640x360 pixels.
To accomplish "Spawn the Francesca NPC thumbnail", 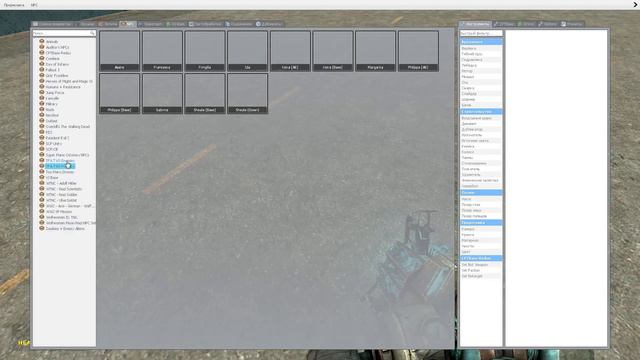I will click(162, 51).
